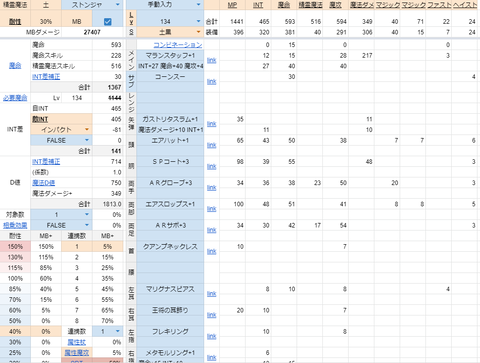Click INT差補正 link in the row showing 714
The image size is (480, 363).
pyautogui.click(x=46, y=162)
